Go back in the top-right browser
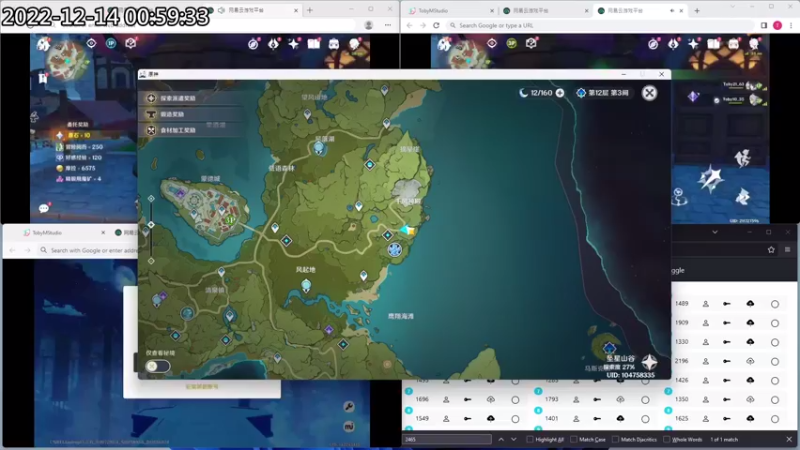Image resolution: width=800 pixels, height=450 pixels. 409,25
